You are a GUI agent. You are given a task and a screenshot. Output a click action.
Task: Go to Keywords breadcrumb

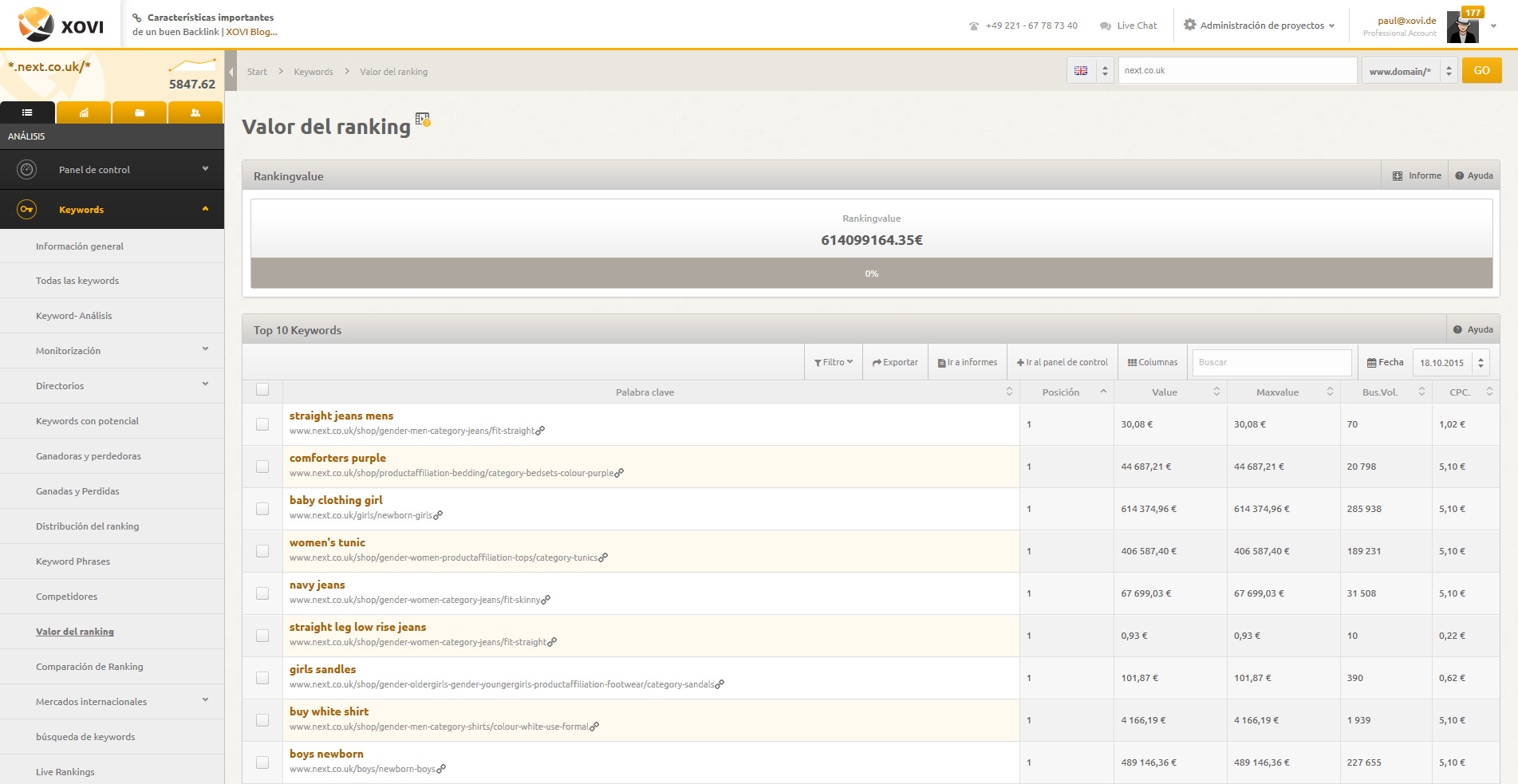click(x=313, y=72)
